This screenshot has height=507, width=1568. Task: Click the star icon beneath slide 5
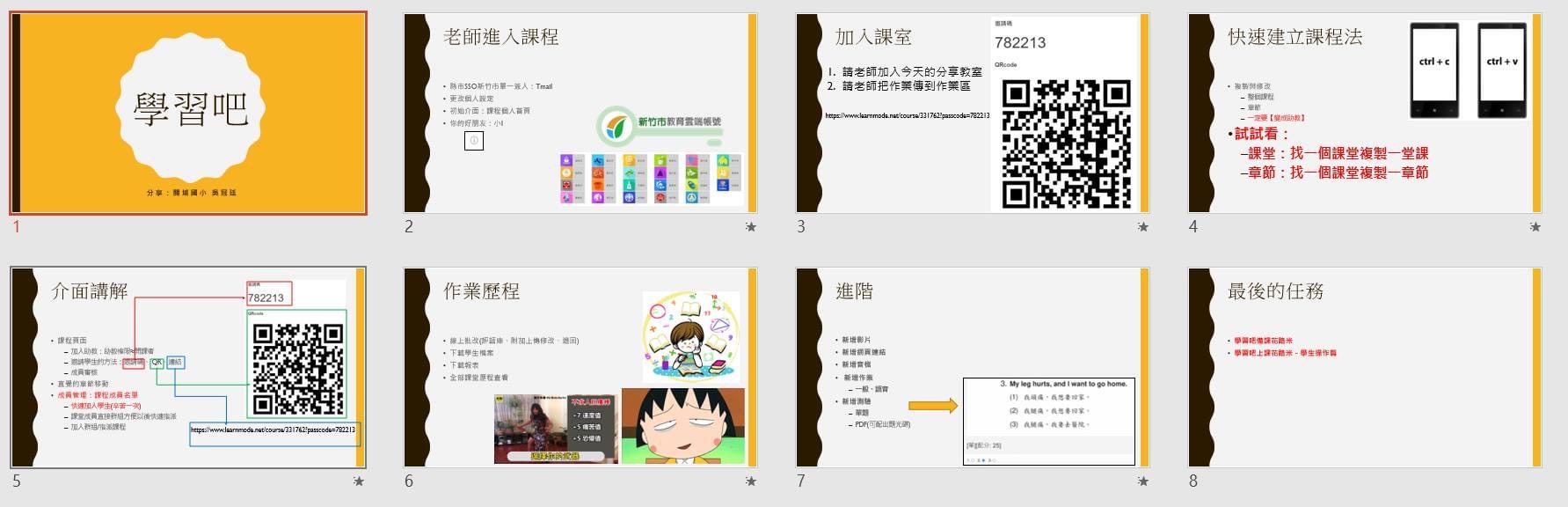(358, 481)
